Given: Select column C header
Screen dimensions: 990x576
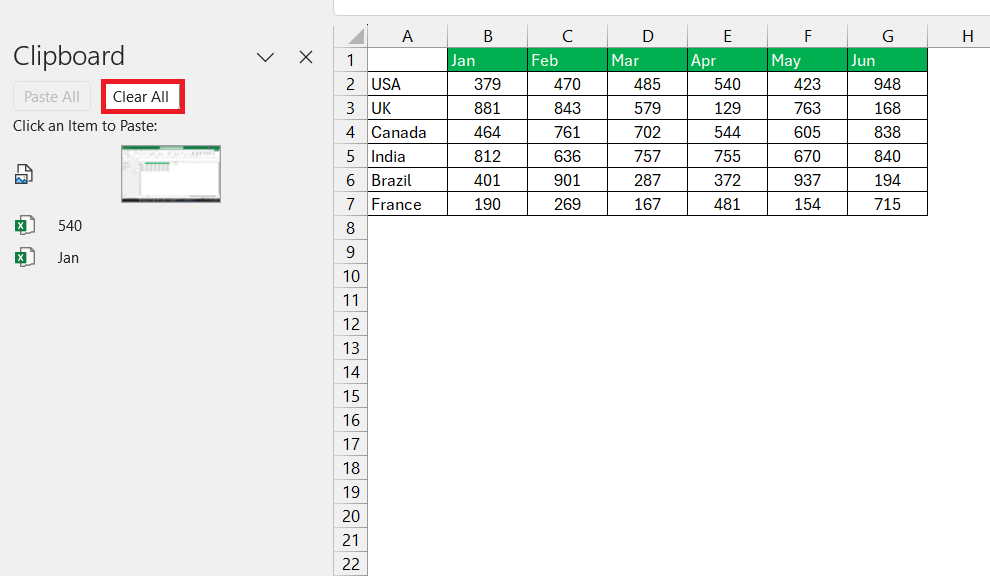Looking at the screenshot, I should click(568, 36).
